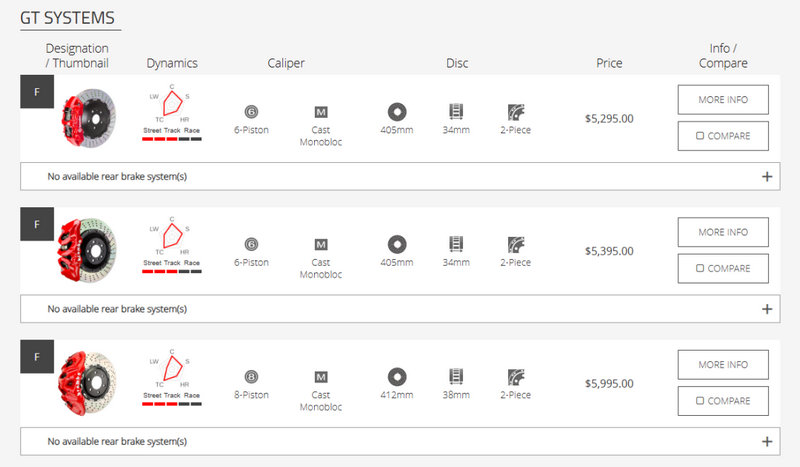Expand rear brake systems under first product
Image resolution: width=800 pixels, height=467 pixels.
(767, 177)
